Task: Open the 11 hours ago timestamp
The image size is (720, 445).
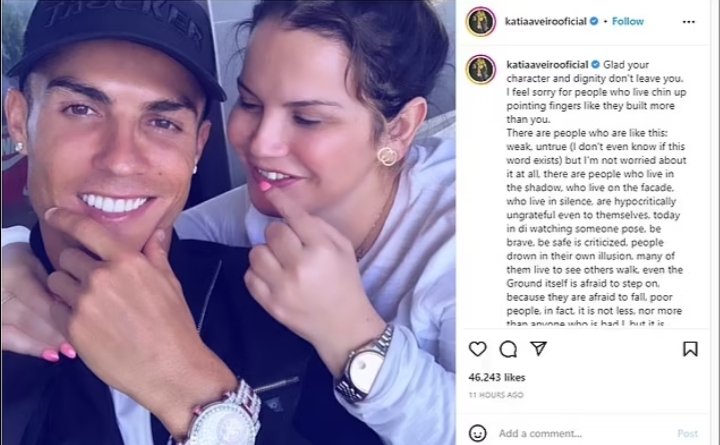Action: coord(496,395)
